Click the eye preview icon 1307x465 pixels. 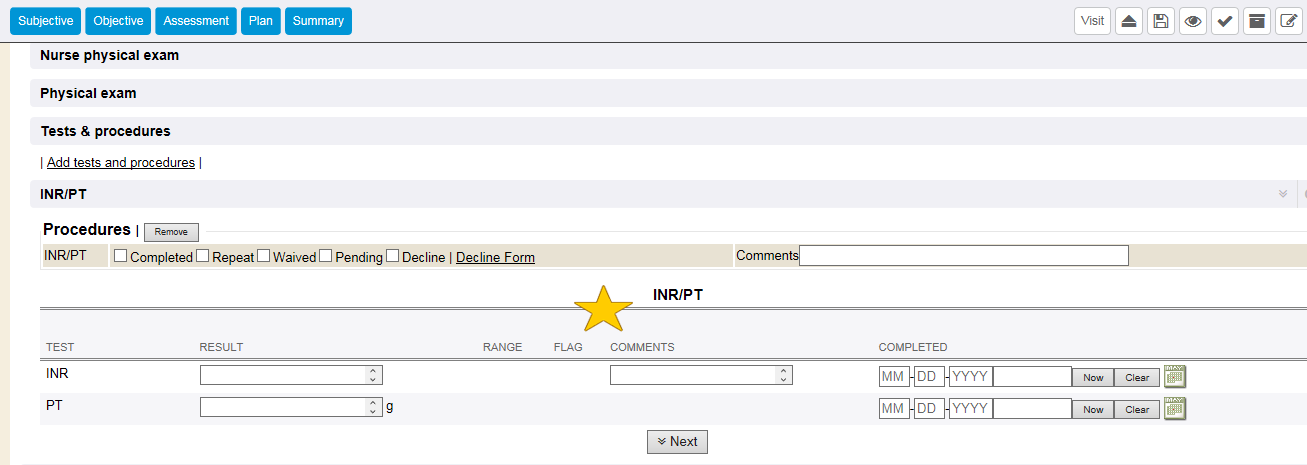(x=1192, y=21)
